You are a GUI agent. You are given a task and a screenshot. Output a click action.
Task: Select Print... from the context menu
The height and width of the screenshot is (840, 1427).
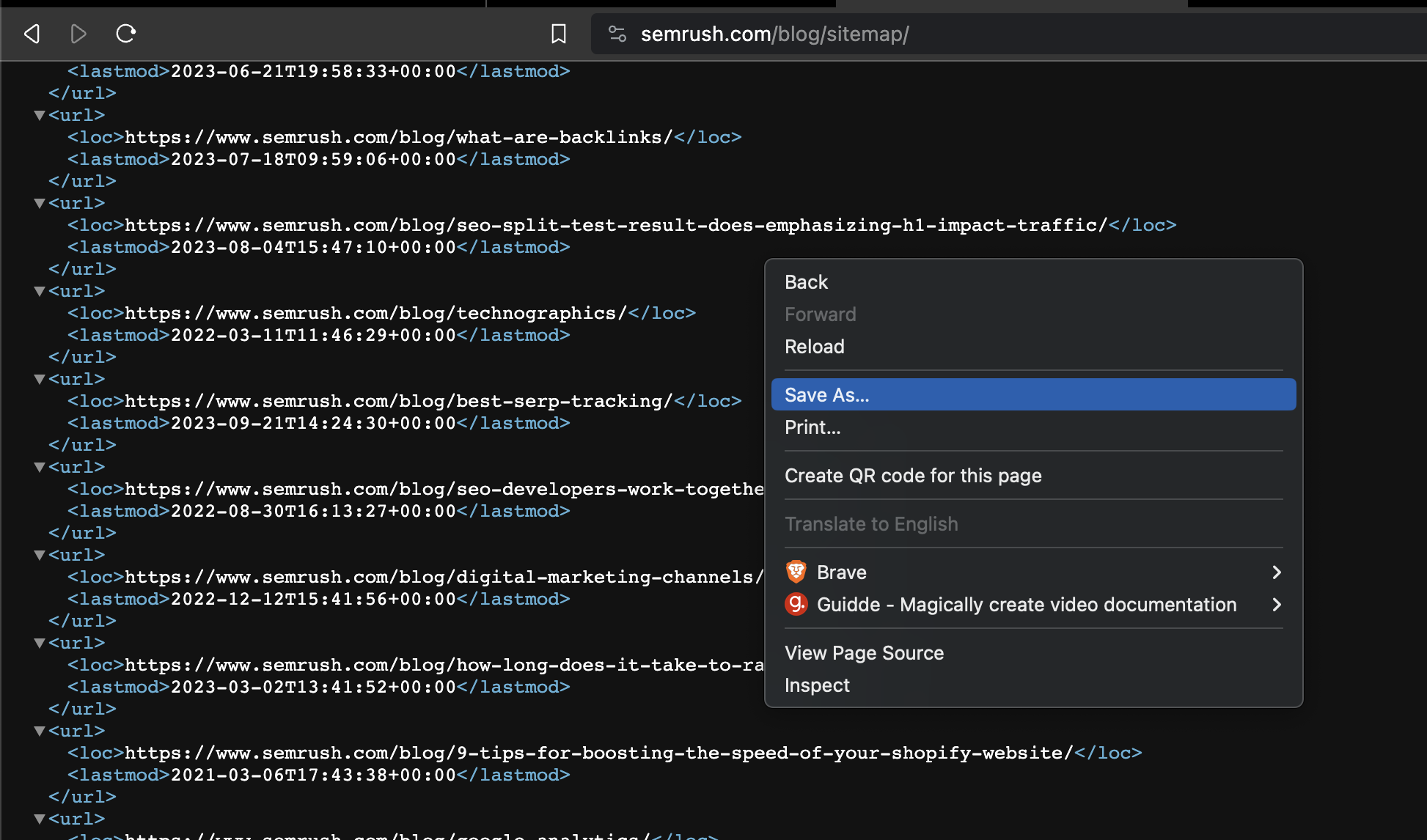1033,427
